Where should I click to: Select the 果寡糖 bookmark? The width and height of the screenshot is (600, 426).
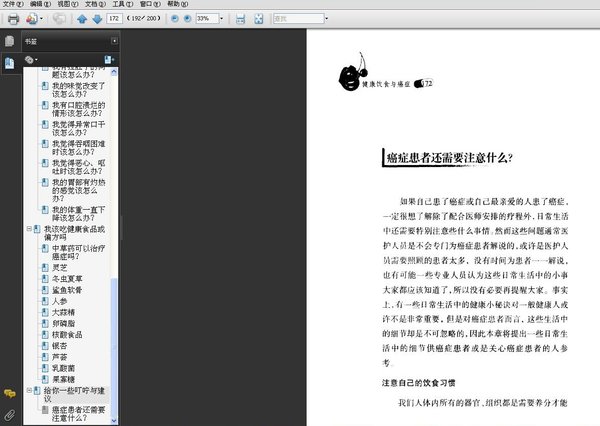(63, 379)
